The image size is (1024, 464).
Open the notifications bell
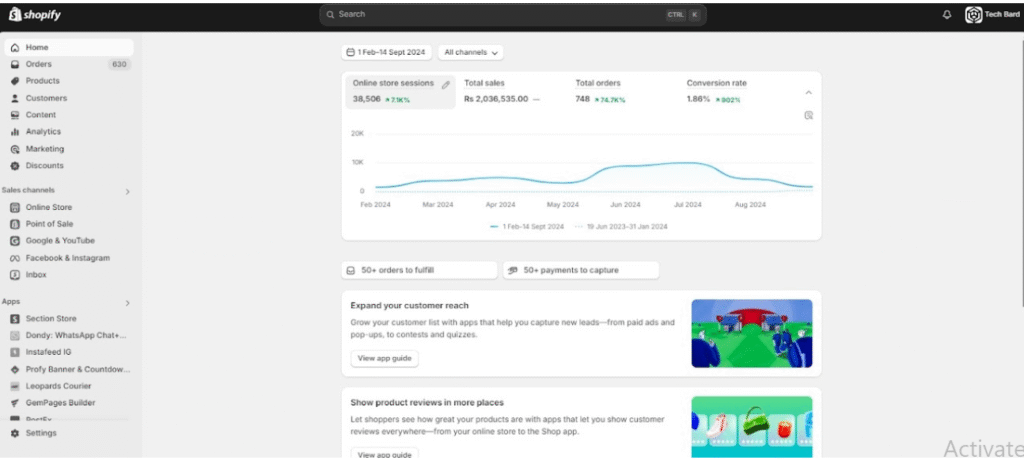(947, 15)
